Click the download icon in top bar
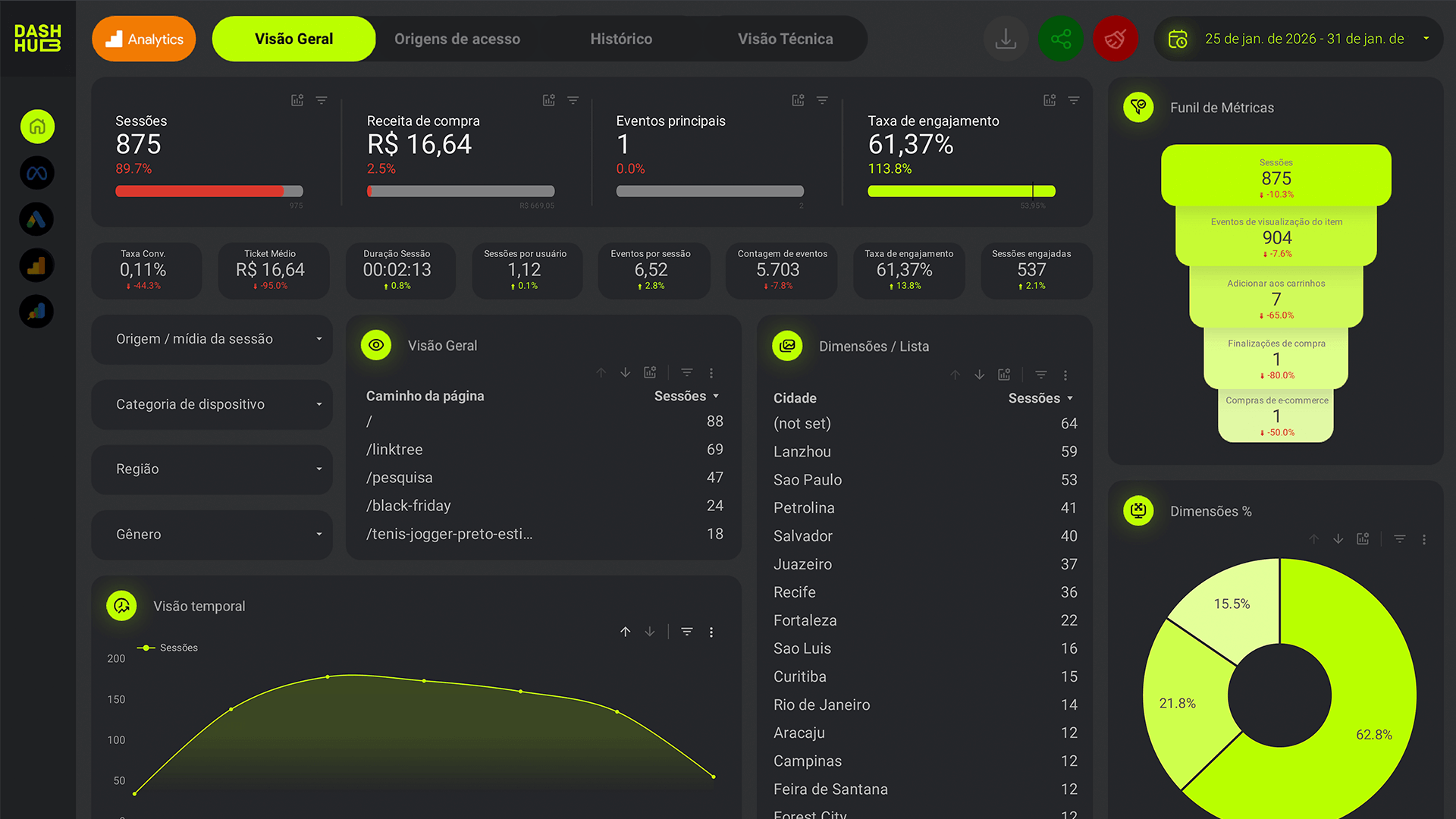 point(1006,39)
